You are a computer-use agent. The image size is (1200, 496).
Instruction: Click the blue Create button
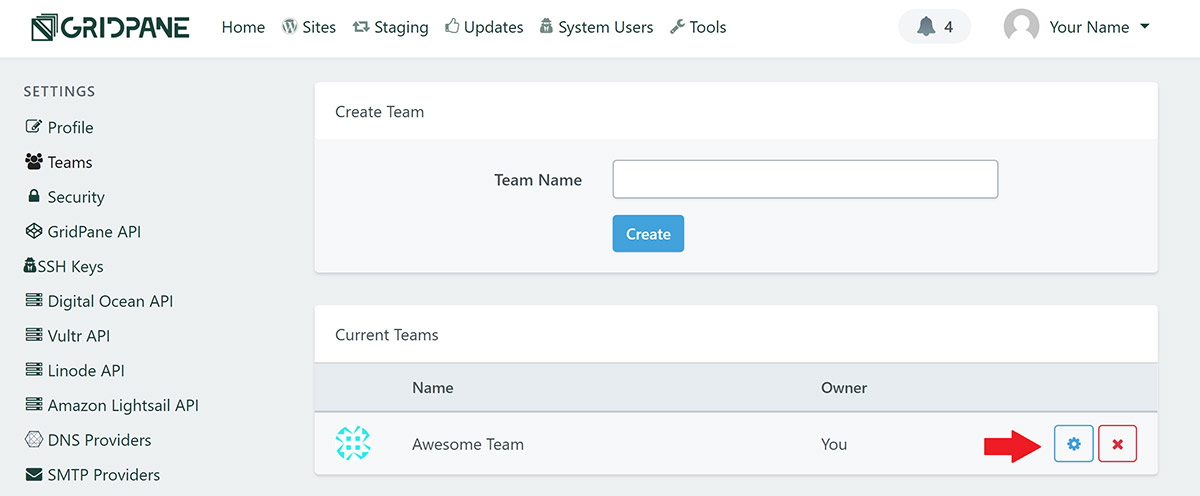[648, 233]
